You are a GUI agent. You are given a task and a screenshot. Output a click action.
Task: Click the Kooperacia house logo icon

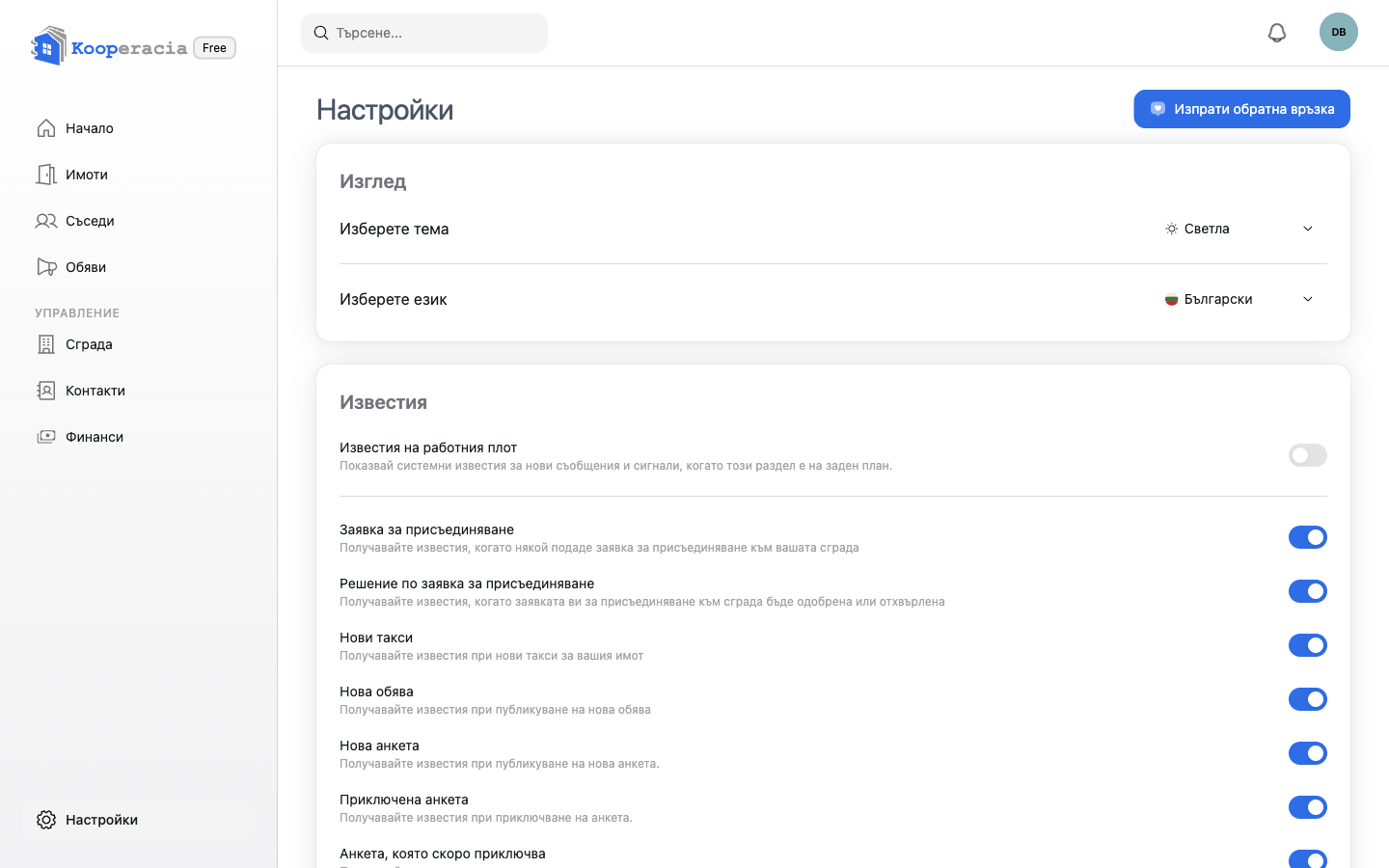coord(48,46)
